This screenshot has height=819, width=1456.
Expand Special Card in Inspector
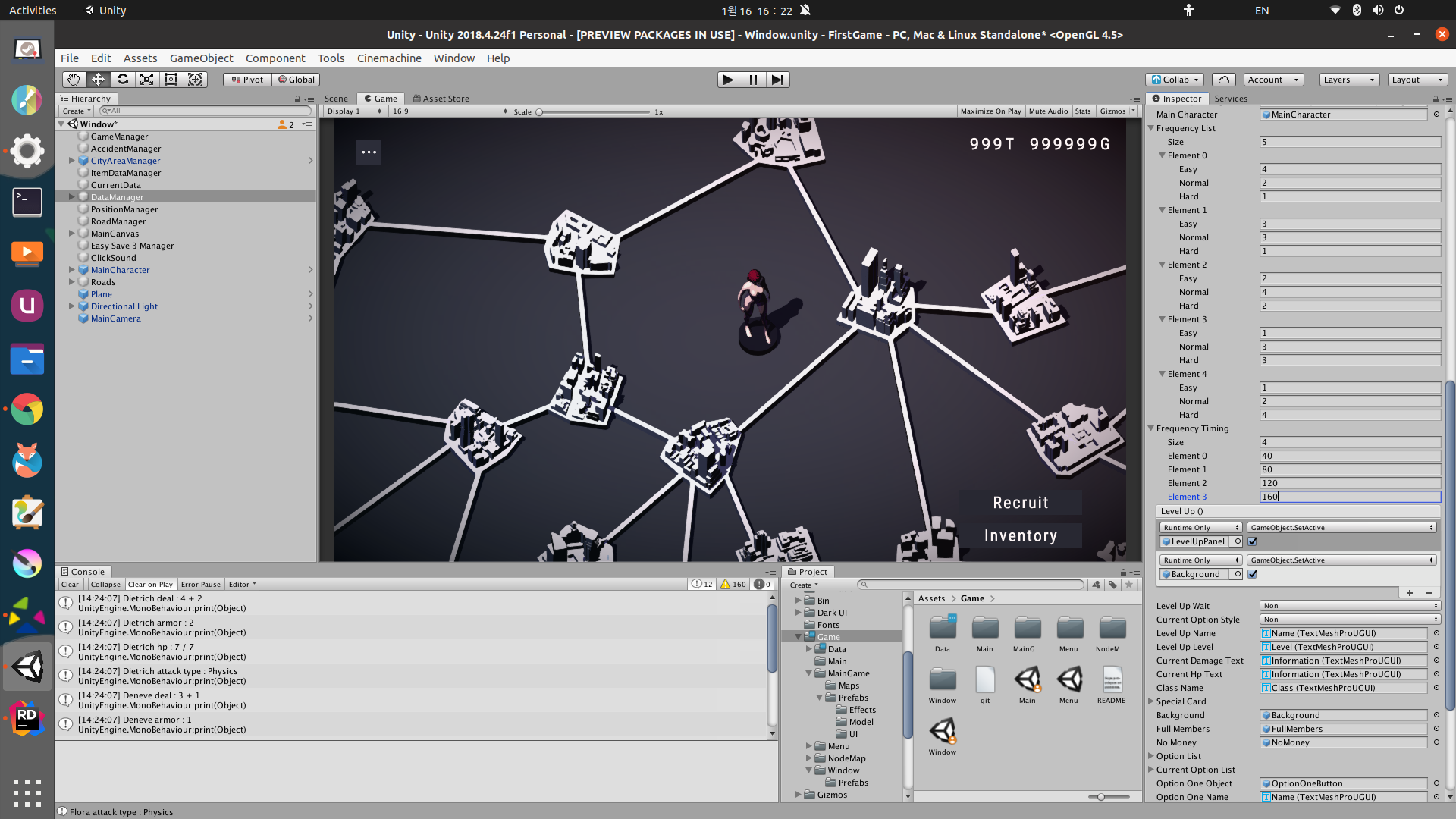point(1151,701)
